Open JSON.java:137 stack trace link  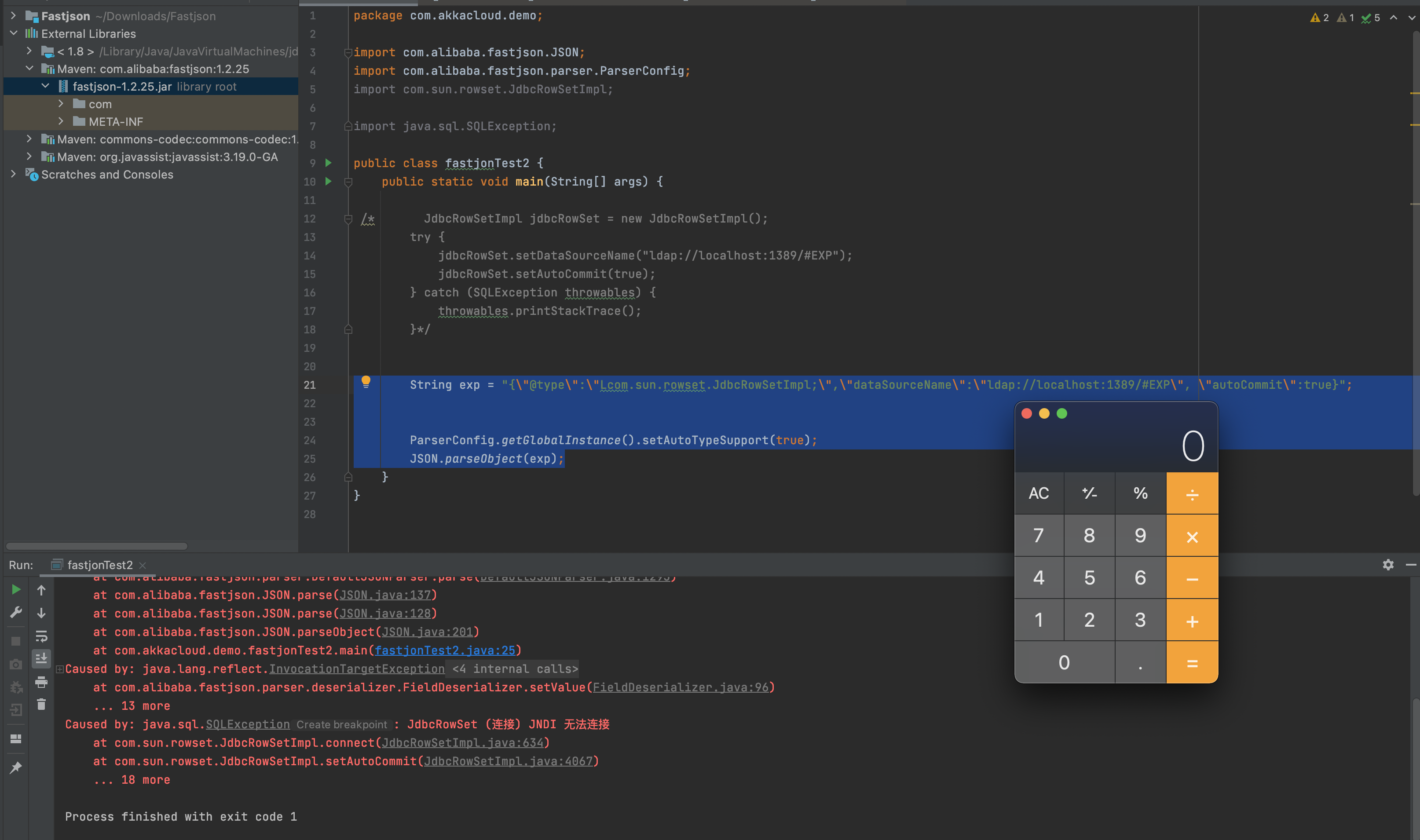click(x=385, y=595)
